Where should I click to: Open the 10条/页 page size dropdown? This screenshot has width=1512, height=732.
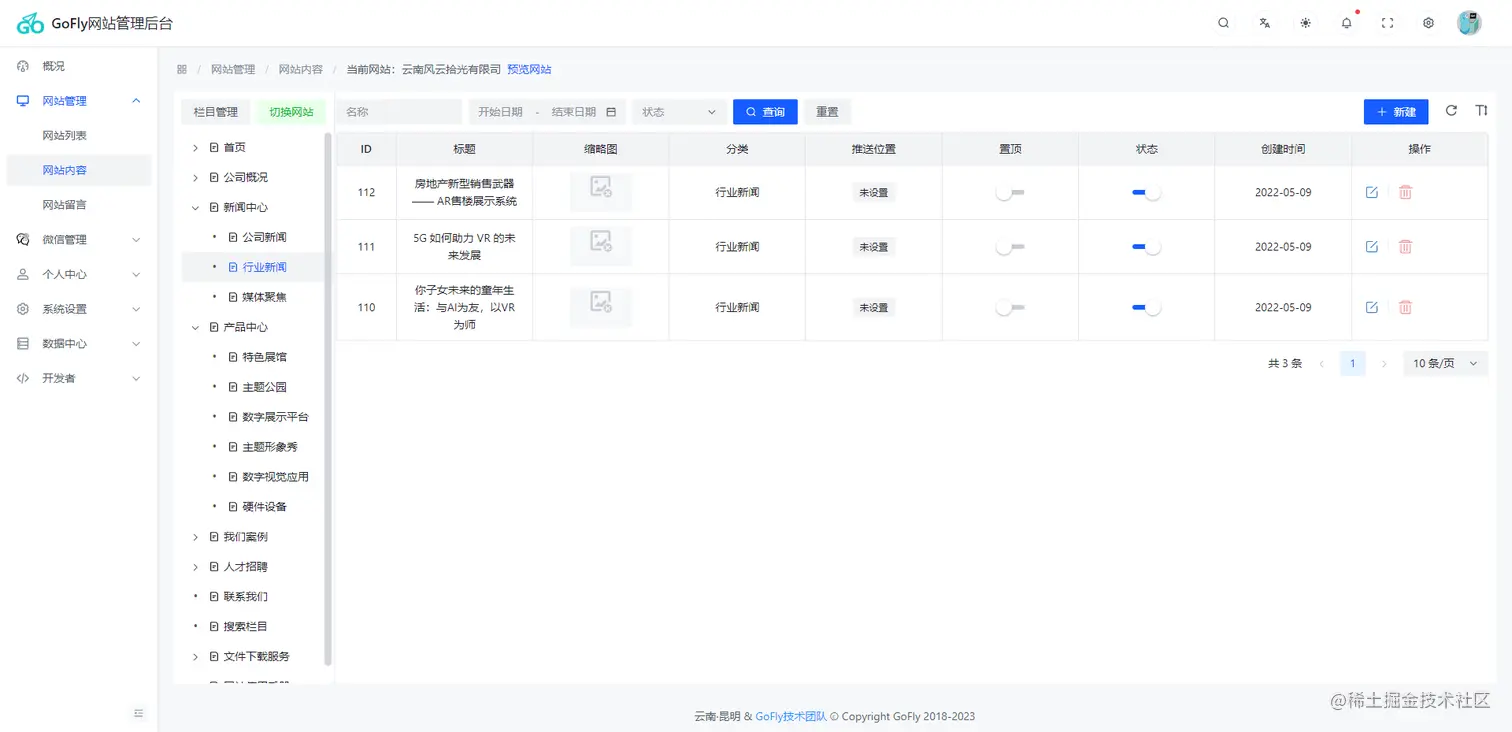pos(1445,364)
